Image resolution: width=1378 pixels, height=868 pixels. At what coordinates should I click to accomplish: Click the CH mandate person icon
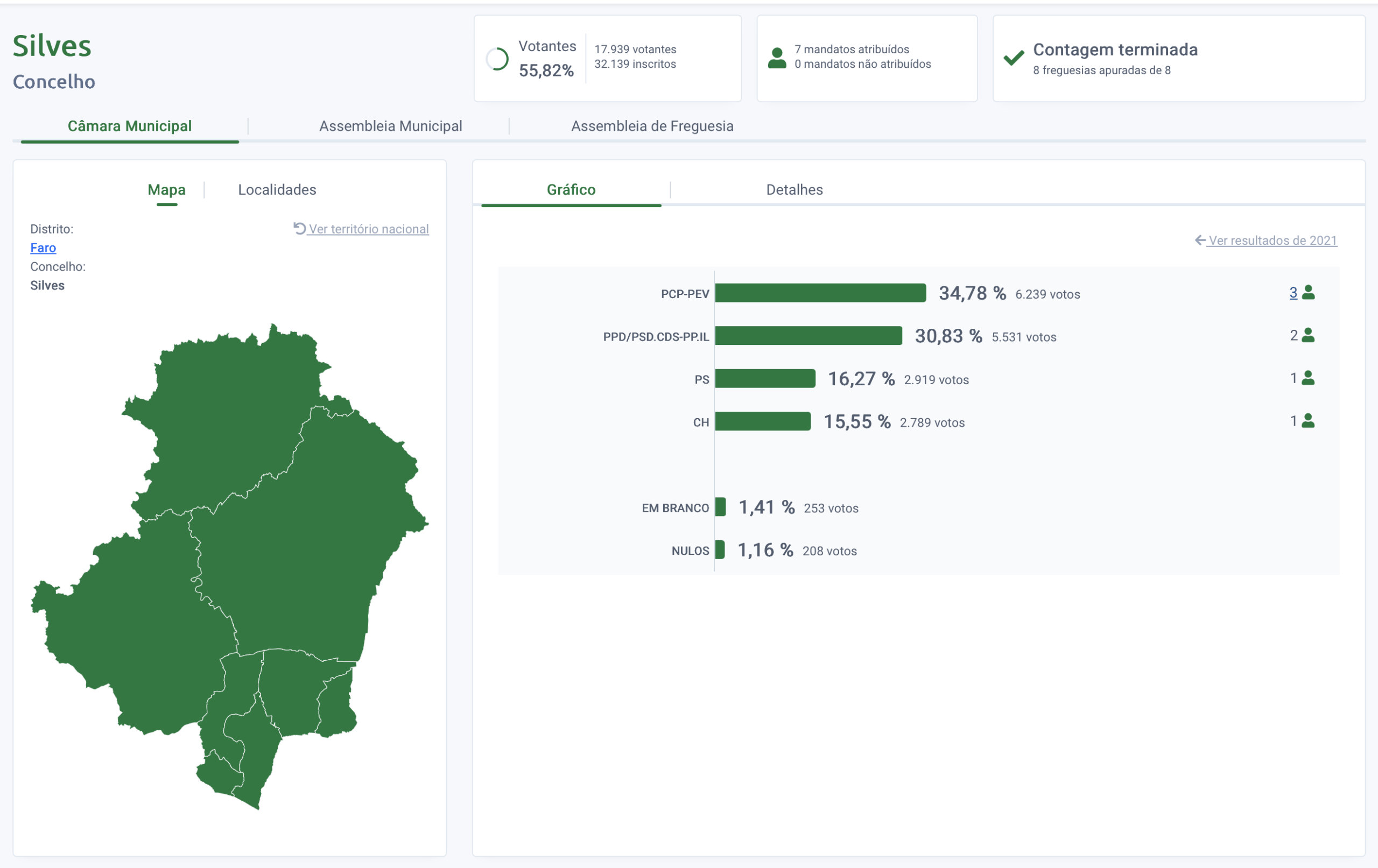click(1308, 421)
